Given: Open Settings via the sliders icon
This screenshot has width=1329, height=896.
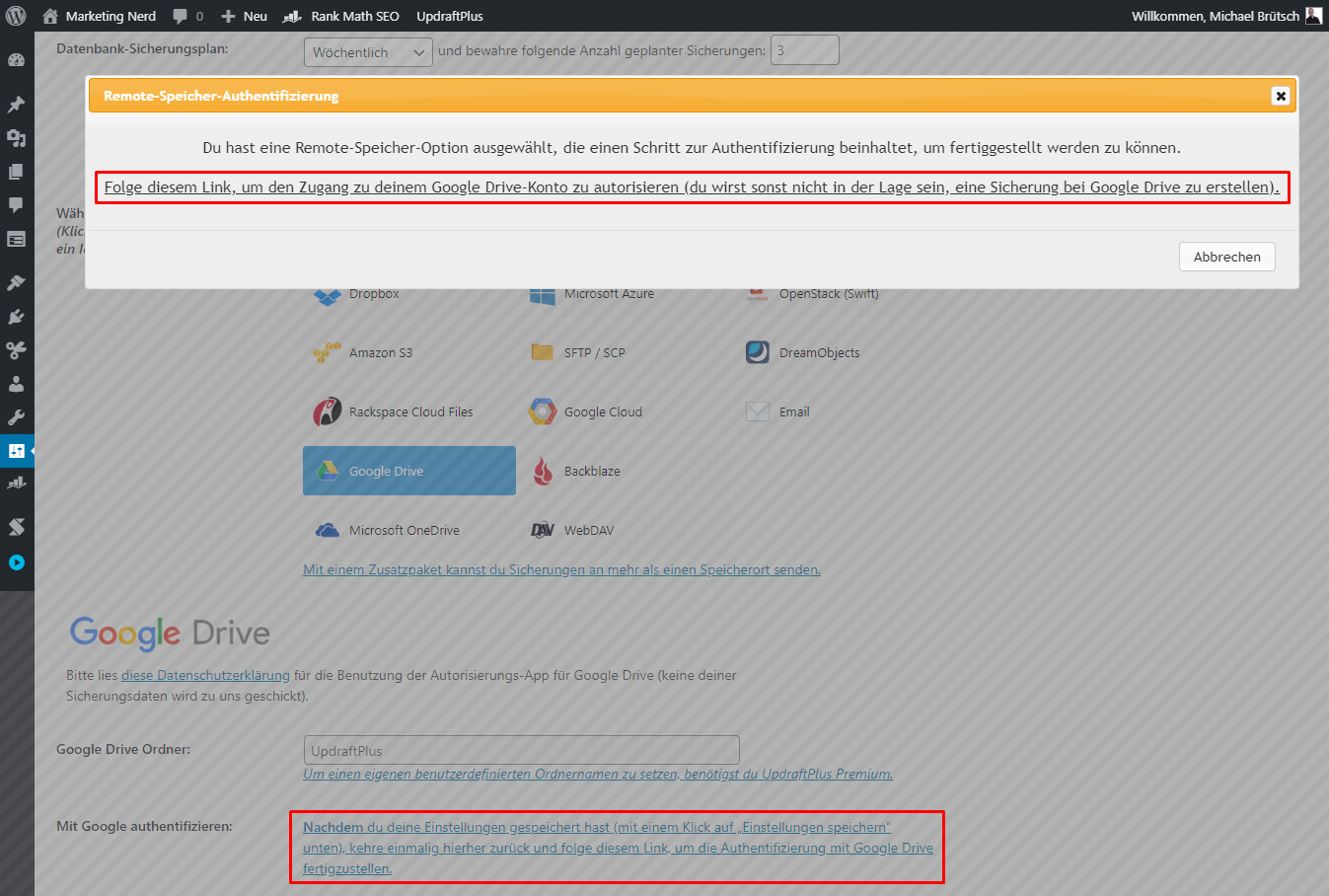Looking at the screenshot, I should (16, 451).
